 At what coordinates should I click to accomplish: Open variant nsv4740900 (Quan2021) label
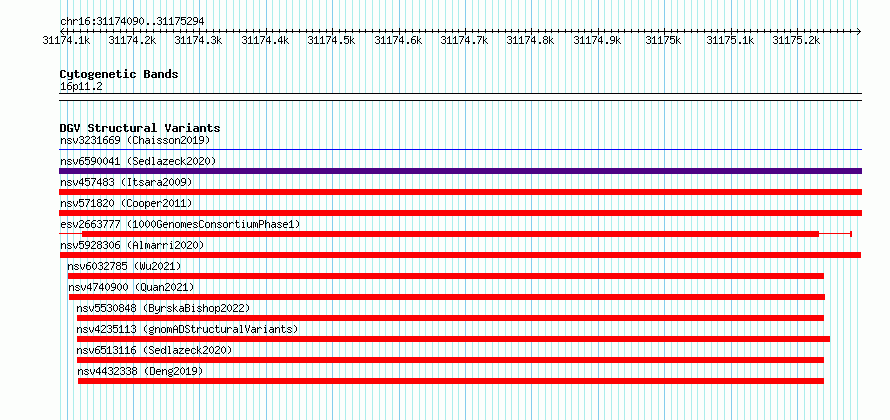(x=131, y=287)
